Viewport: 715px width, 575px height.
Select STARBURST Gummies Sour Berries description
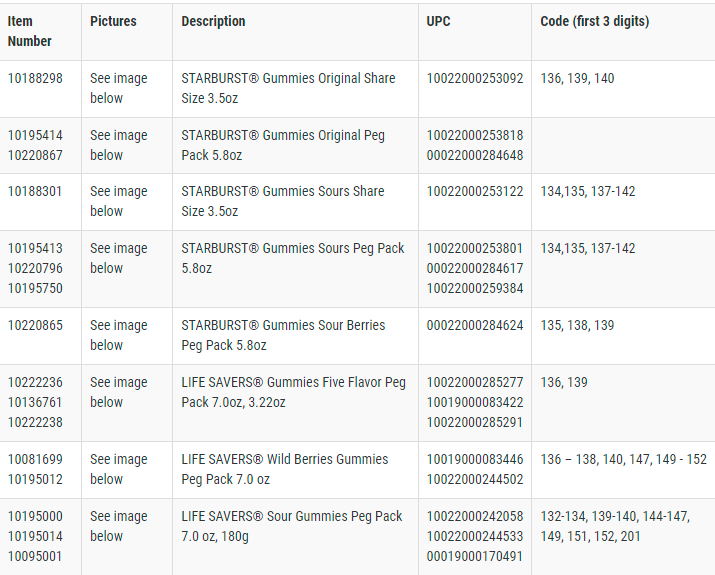pos(283,335)
